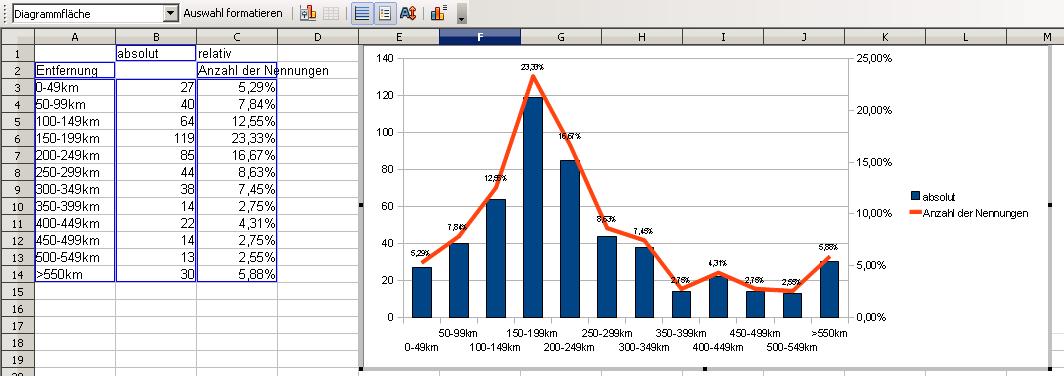Select the Entfernung cell

pos(75,71)
